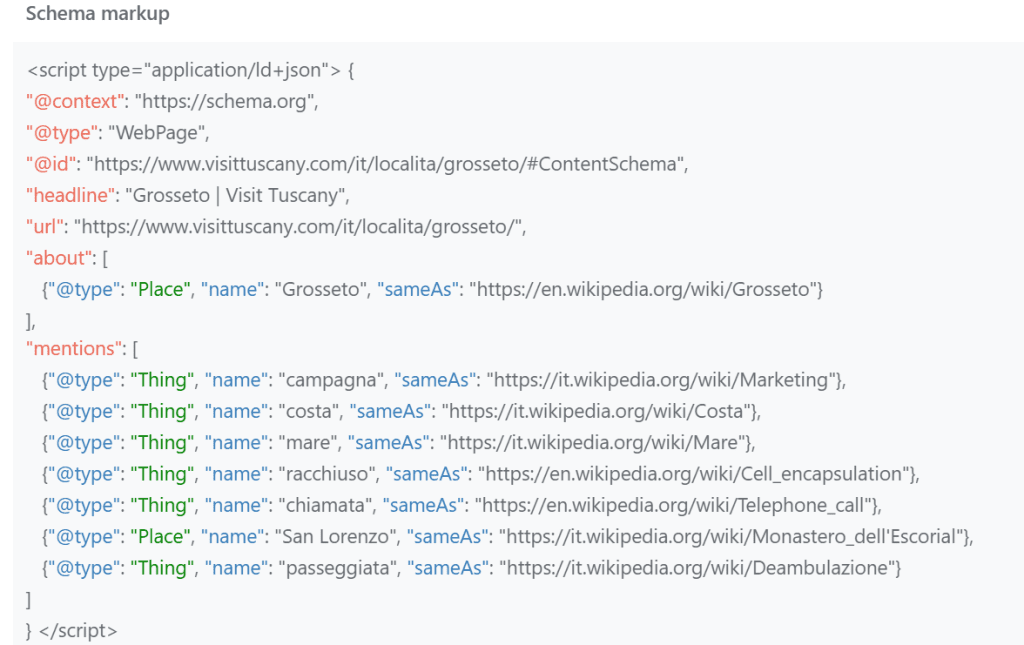This screenshot has width=1024, height=645.
Task: Click the Telephone_call Wikipedia URL
Action: coord(673,505)
